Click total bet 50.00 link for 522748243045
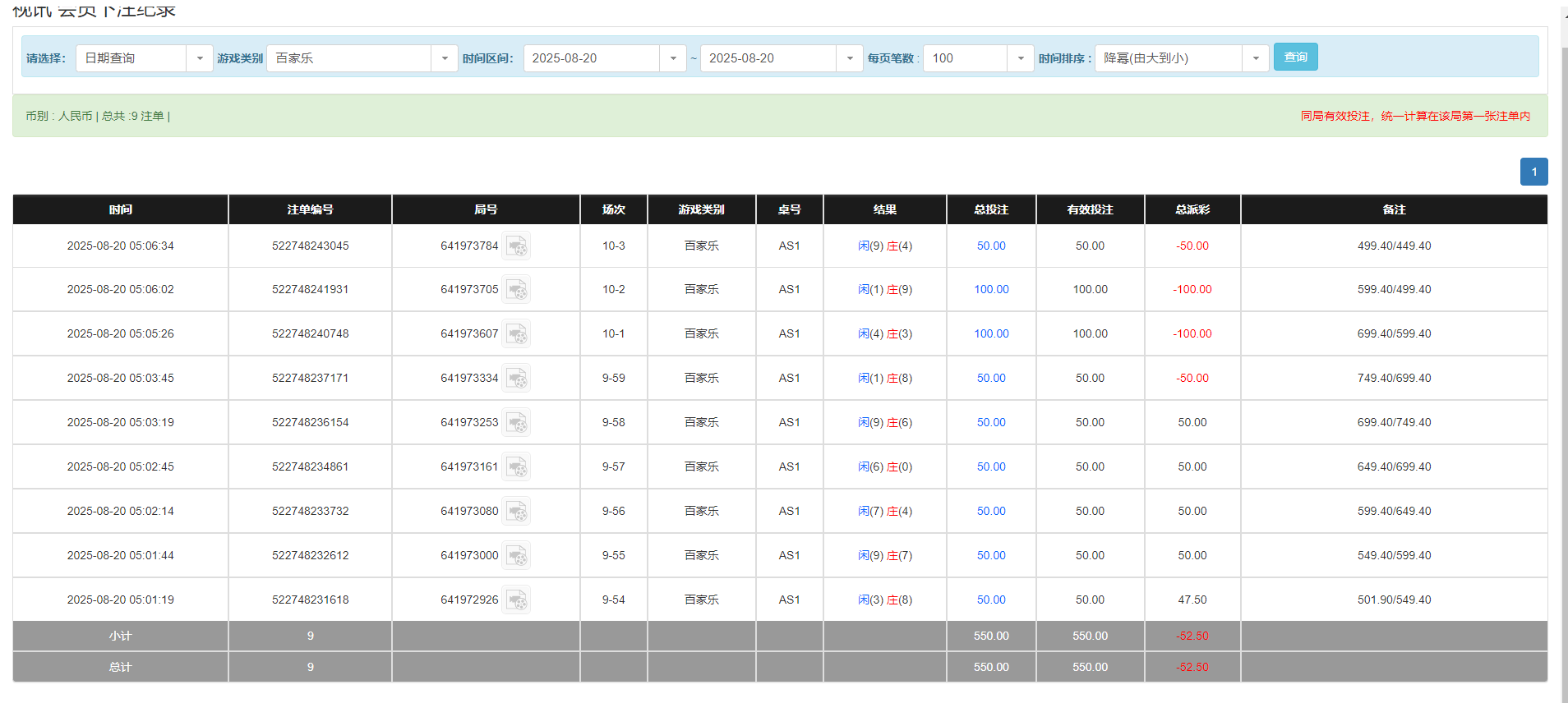1568x703 pixels. coord(991,246)
